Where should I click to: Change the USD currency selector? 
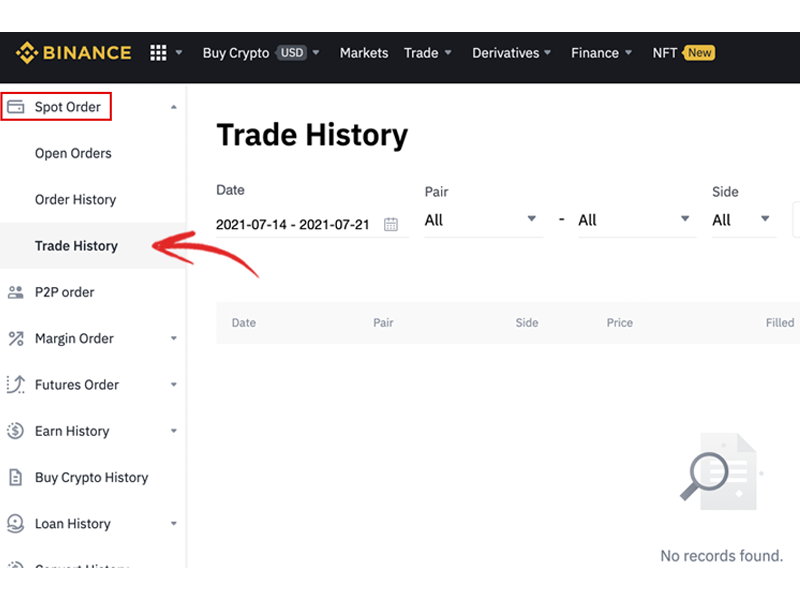click(x=292, y=53)
